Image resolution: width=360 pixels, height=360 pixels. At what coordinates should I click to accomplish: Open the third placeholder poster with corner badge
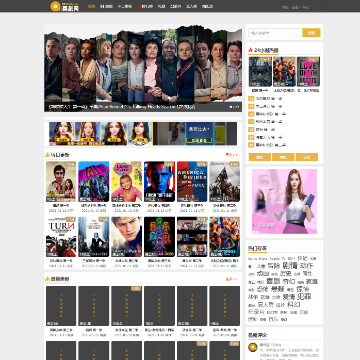(x=126, y=306)
